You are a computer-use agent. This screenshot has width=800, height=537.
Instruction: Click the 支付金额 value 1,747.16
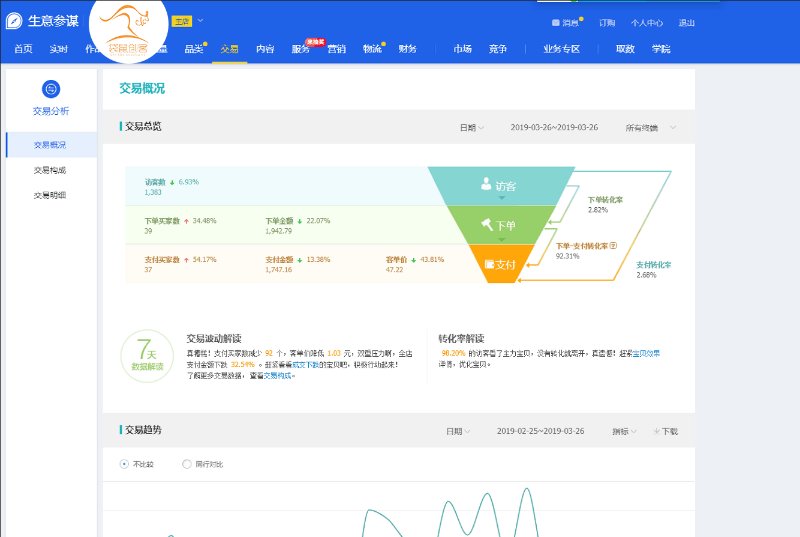pos(279,270)
